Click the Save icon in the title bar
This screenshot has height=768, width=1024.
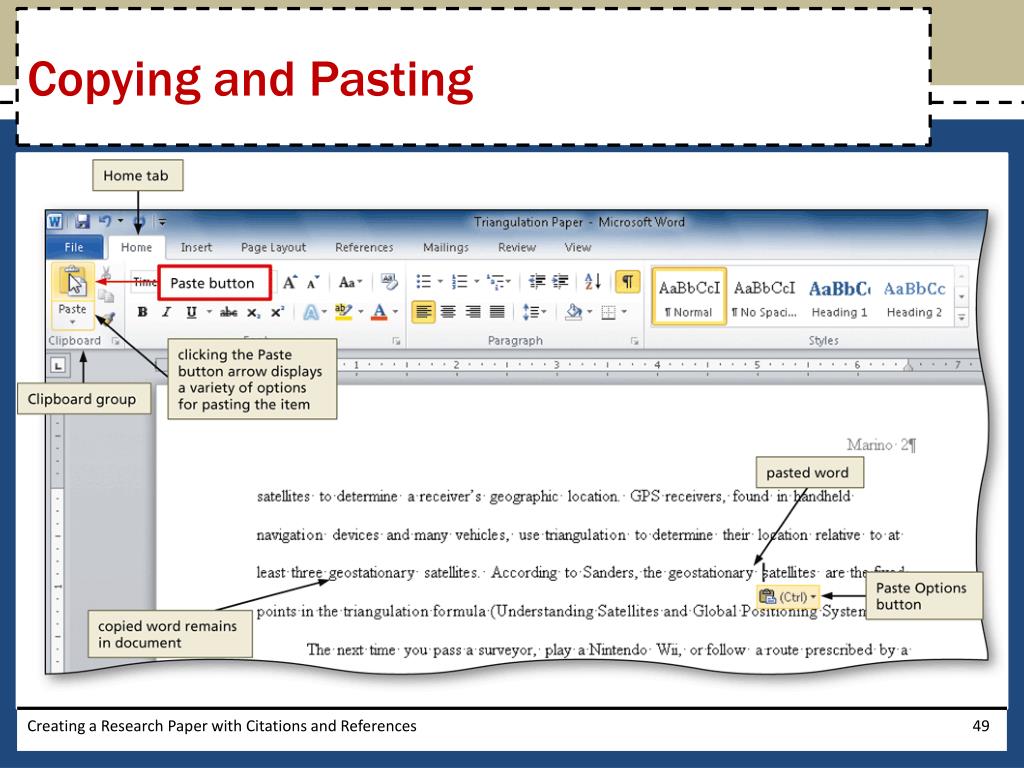pos(82,221)
